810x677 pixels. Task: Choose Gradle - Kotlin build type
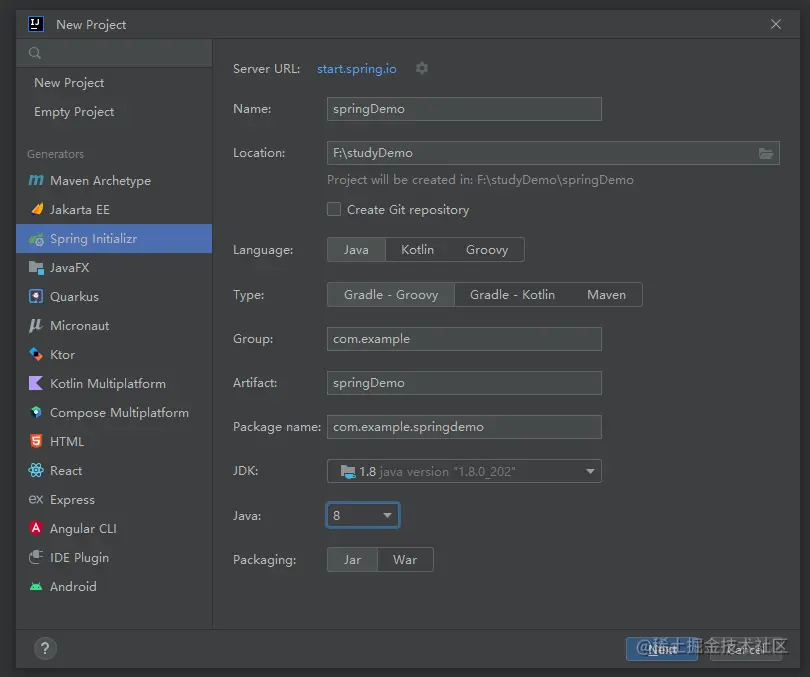512,295
